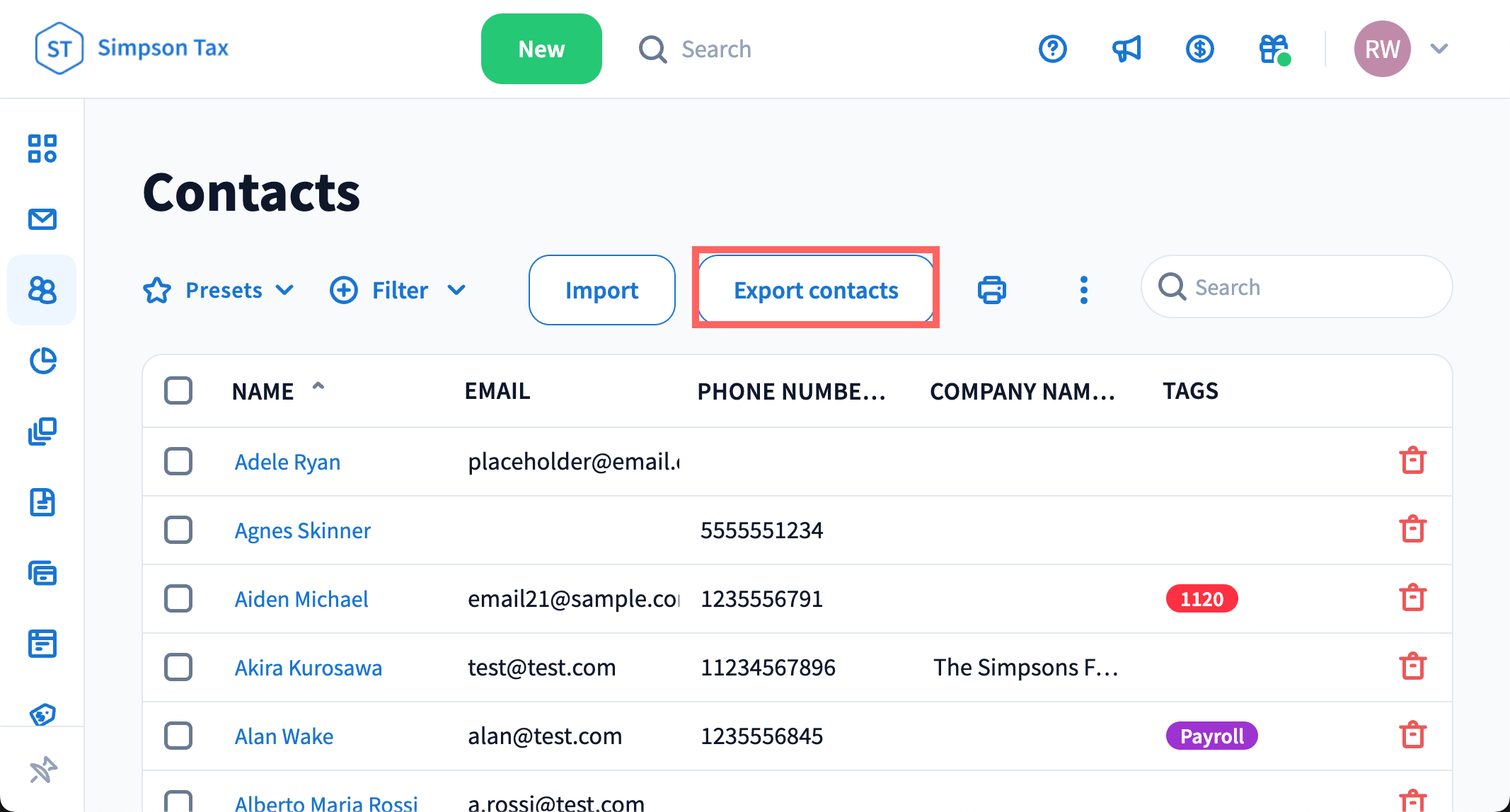Check the box for Agnes Skinner
The width and height of the screenshot is (1510, 812).
[178, 530]
